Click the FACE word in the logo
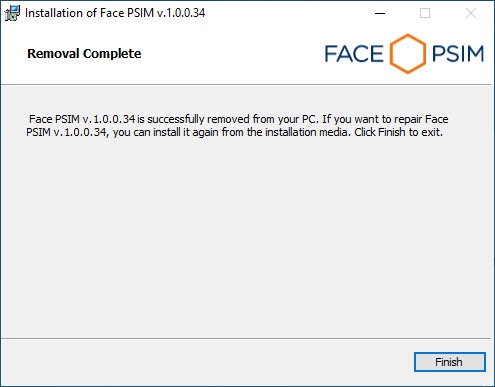The image size is (495, 387). (354, 54)
